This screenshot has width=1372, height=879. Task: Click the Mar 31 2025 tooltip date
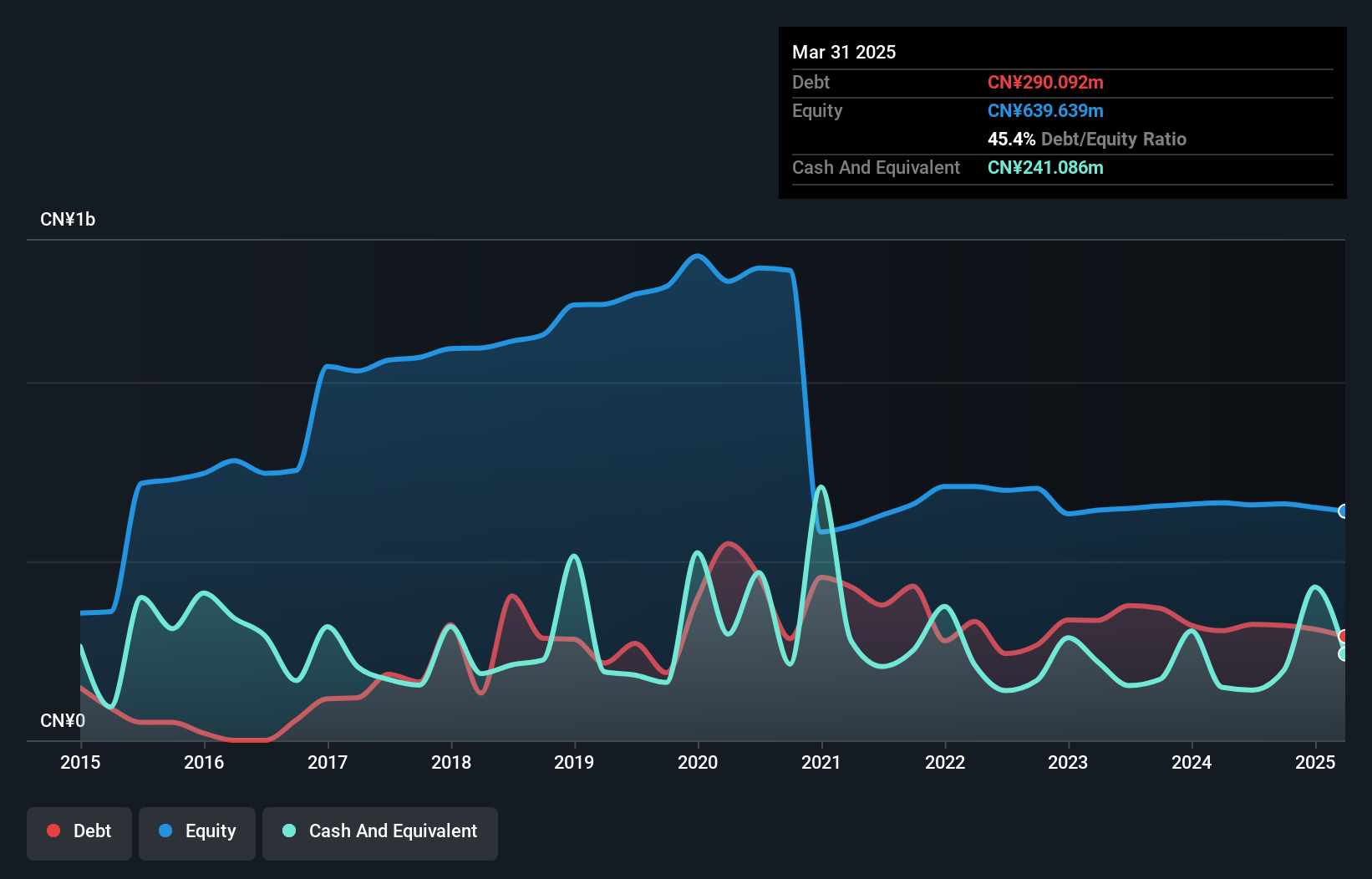click(844, 52)
